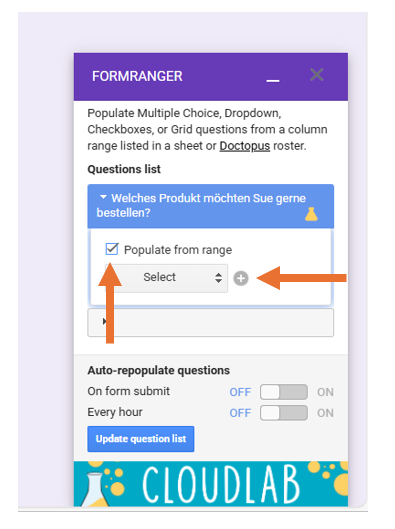Click the Update question list button
This screenshot has height=529, width=395.
(x=141, y=439)
